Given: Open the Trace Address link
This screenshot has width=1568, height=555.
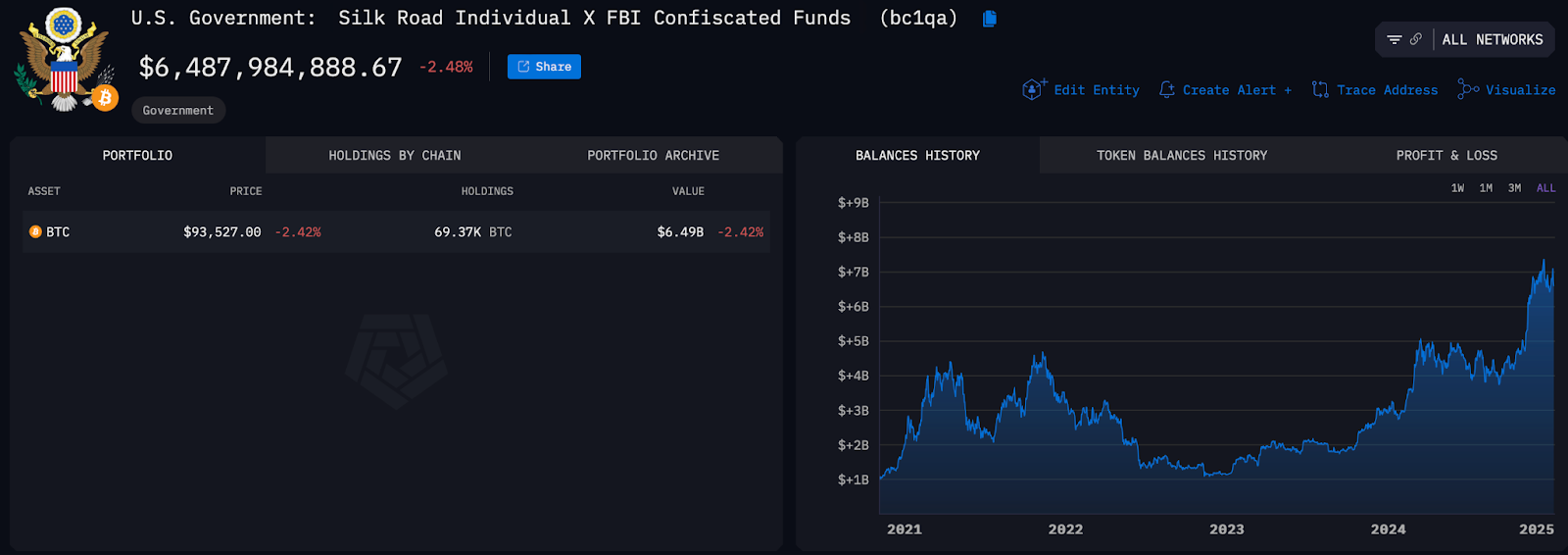Looking at the screenshot, I should pyautogui.click(x=1388, y=90).
